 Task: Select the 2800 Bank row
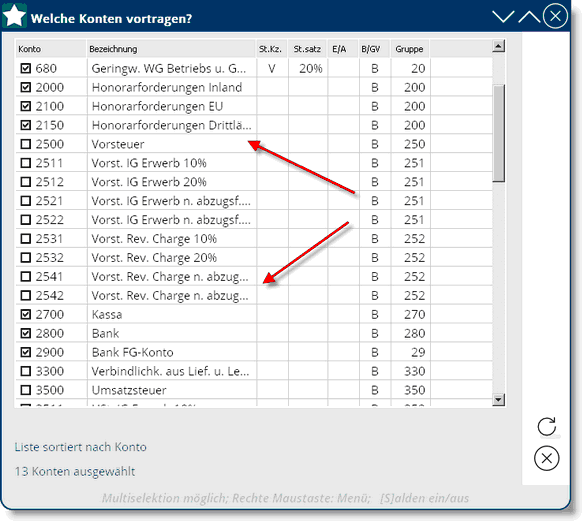[254, 333]
